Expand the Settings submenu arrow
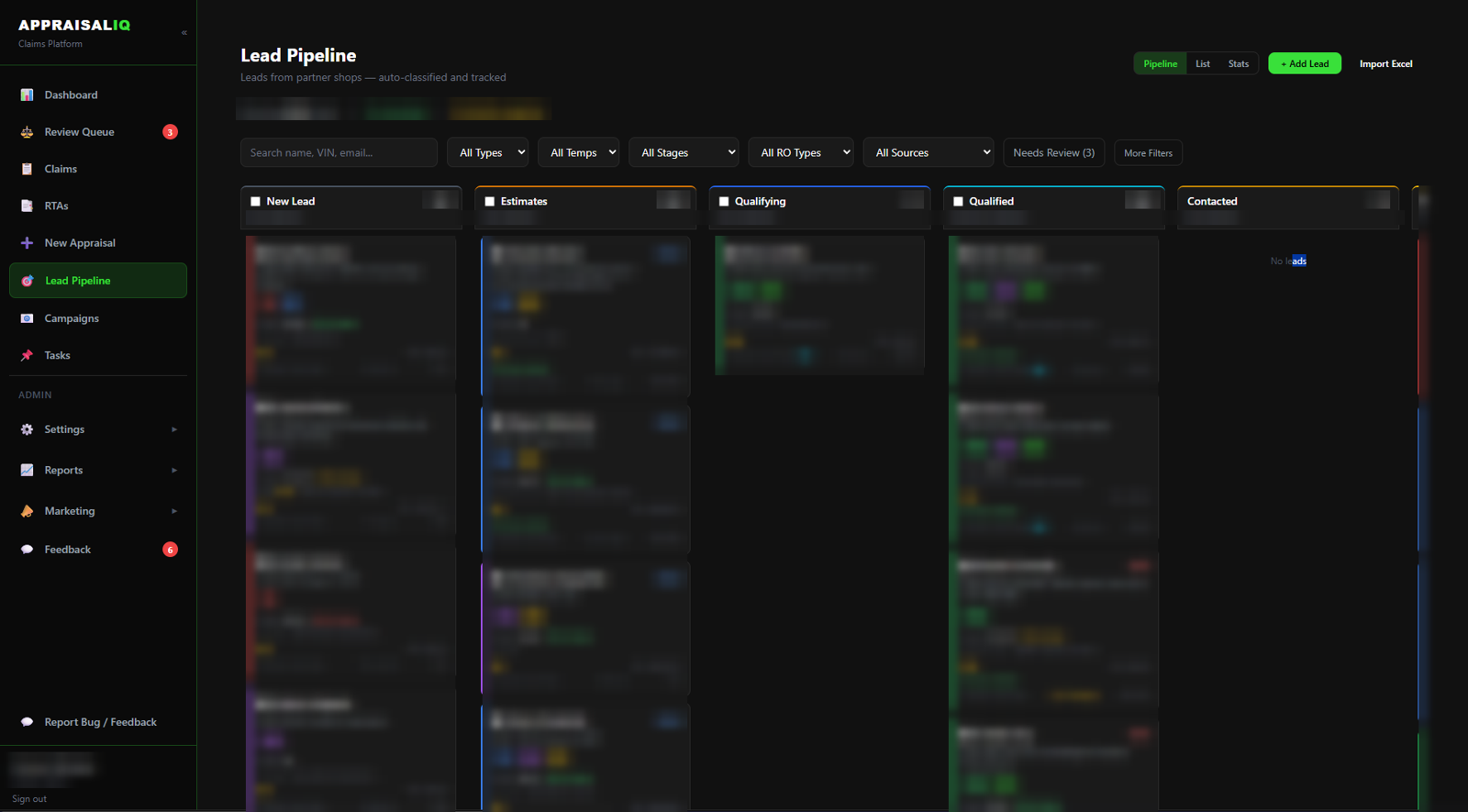1468x812 pixels. click(174, 429)
